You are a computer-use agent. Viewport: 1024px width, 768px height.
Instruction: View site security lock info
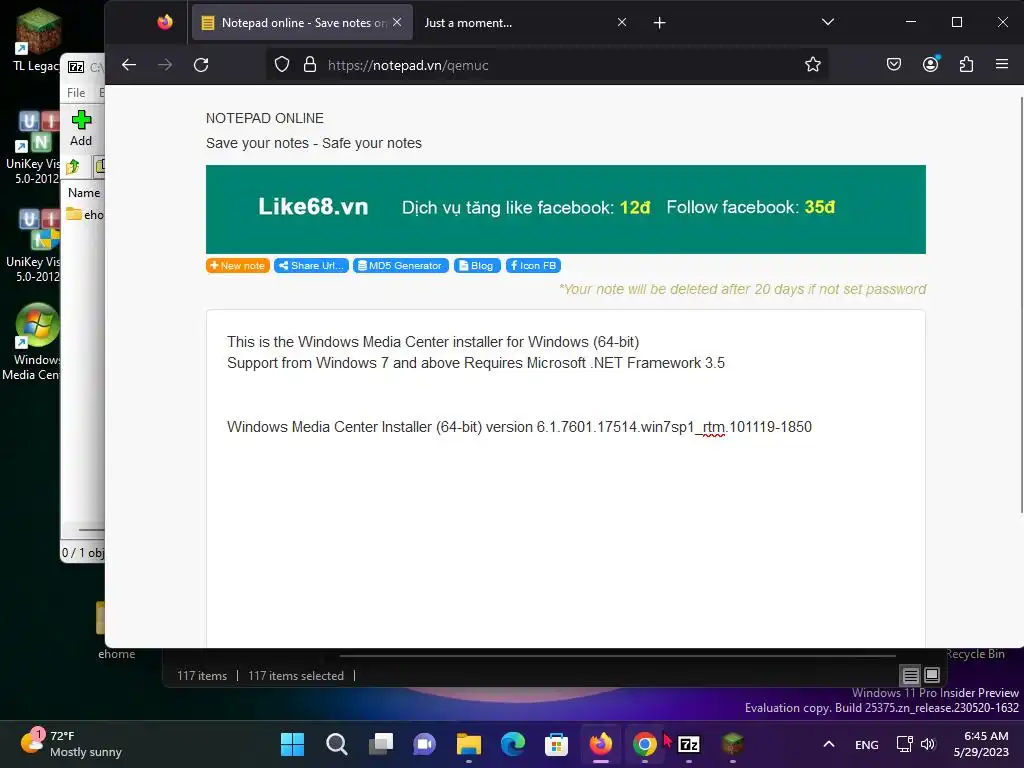(310, 65)
